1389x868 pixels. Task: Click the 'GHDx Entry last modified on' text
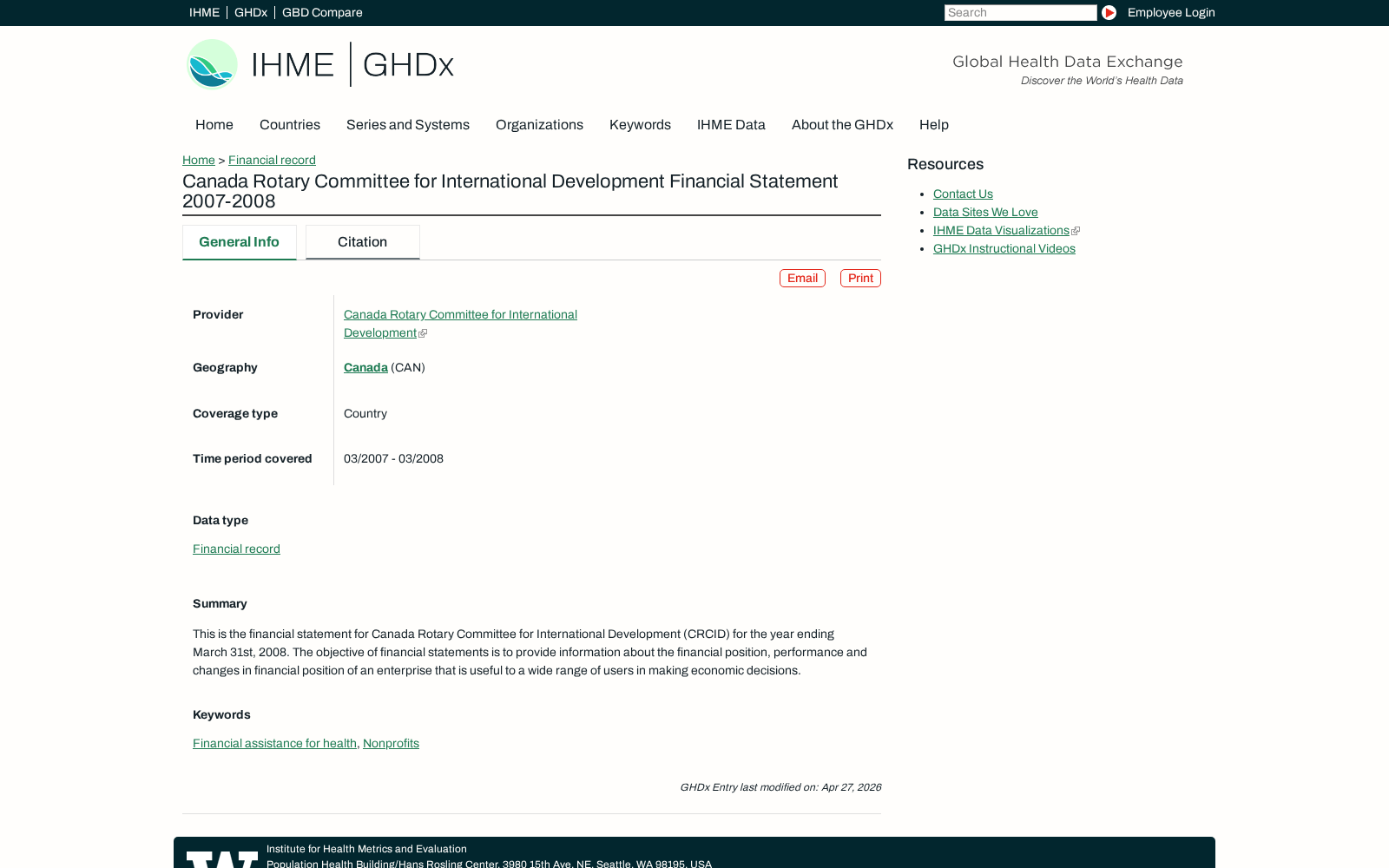(780, 787)
